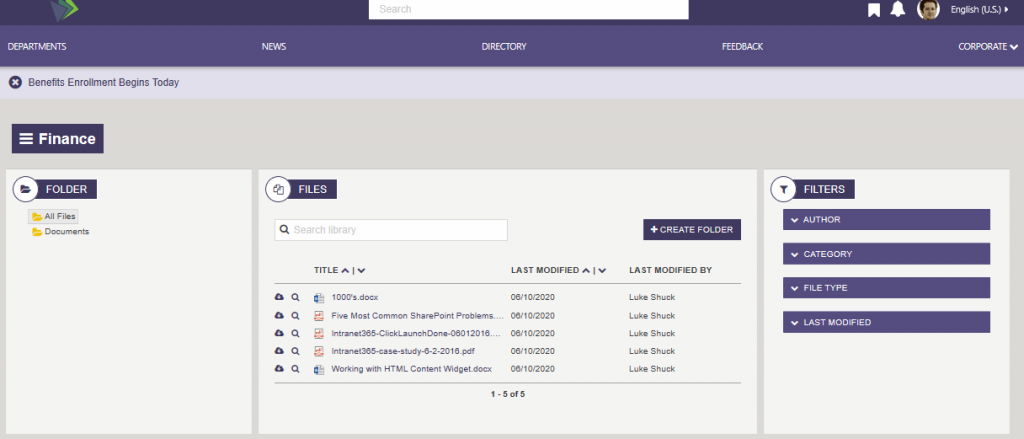Click the Create Folder button
Screen dimensions: 1024x439
(692, 230)
